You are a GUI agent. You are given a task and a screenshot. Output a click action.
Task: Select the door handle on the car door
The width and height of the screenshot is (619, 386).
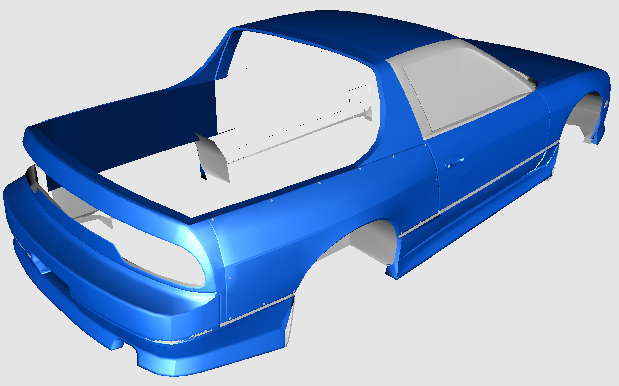[454, 161]
